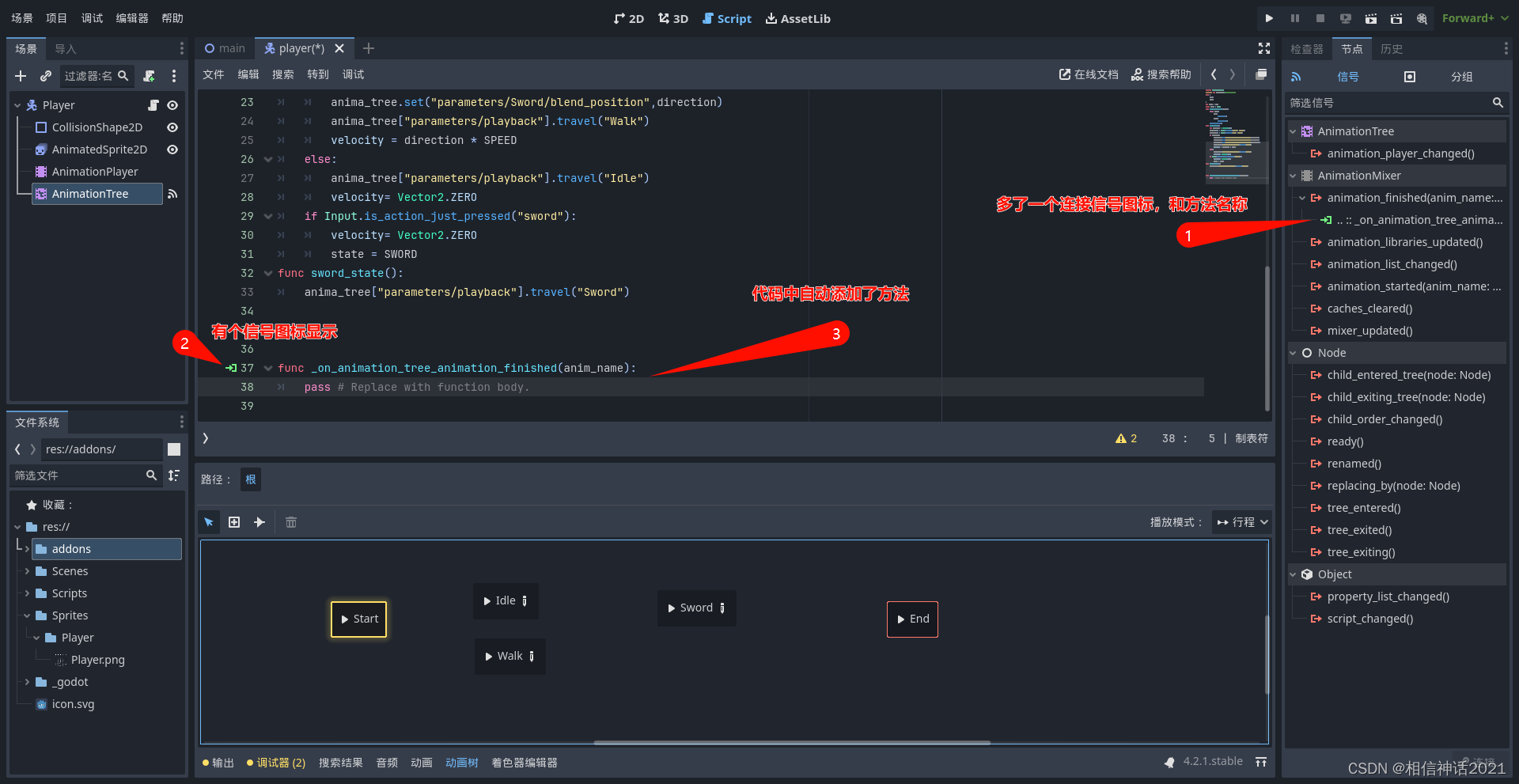Open the 检查器 inspector tab

click(1306, 48)
